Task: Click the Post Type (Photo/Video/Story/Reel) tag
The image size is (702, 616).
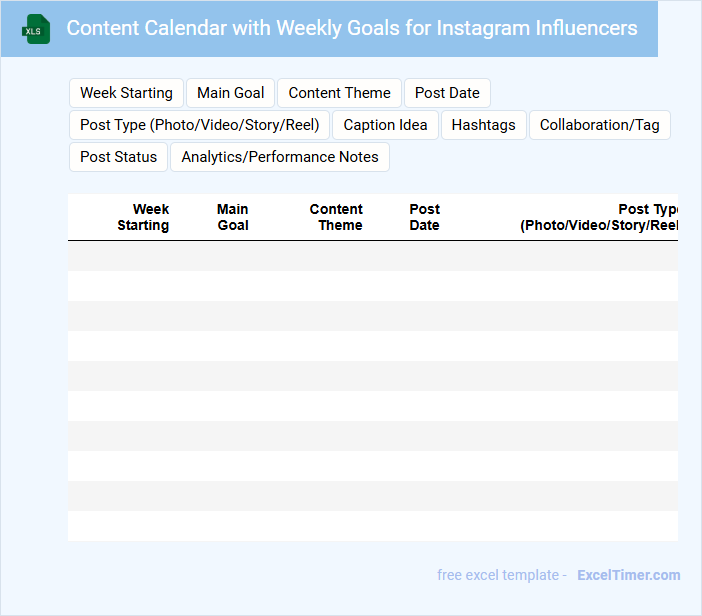Action: 200,125
